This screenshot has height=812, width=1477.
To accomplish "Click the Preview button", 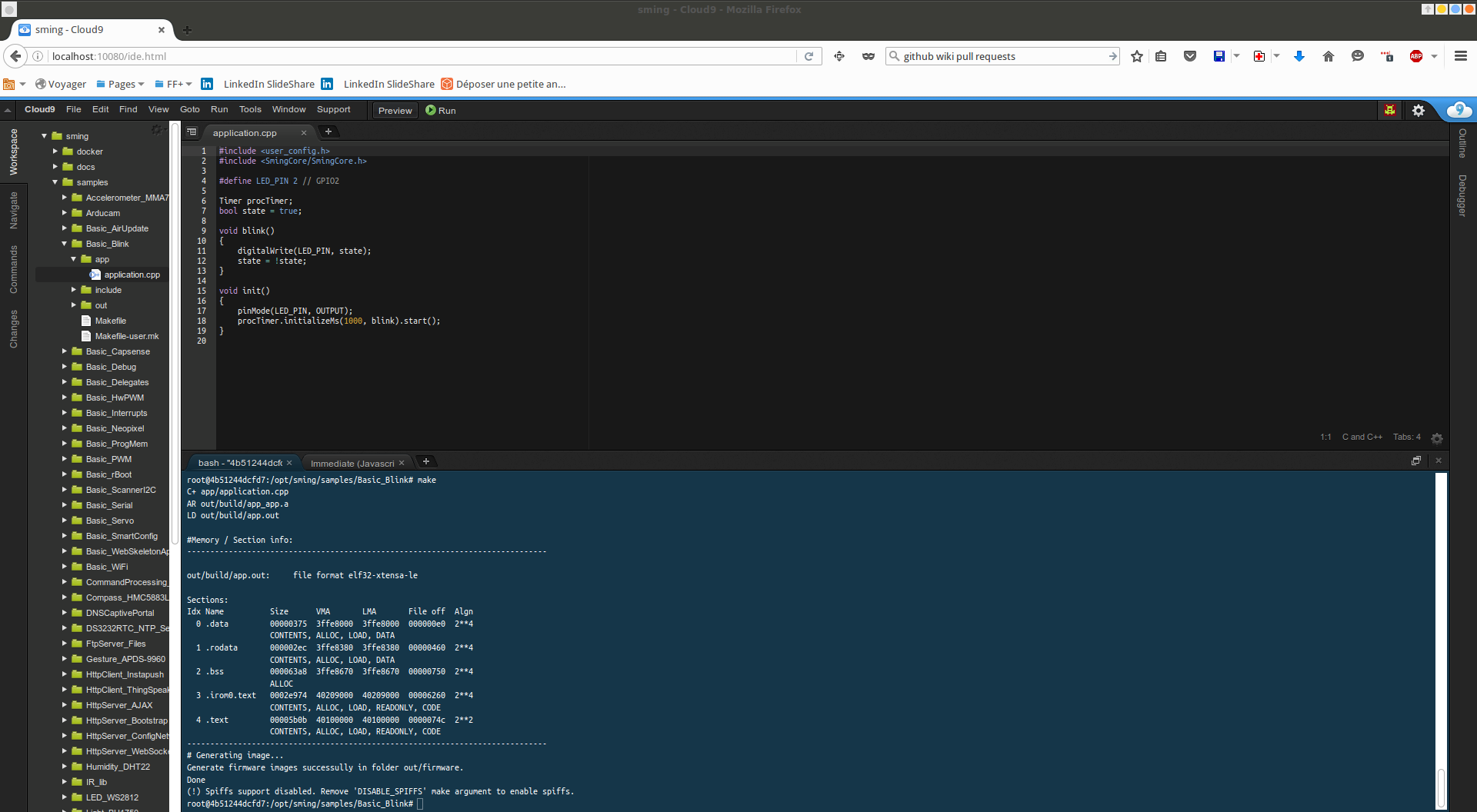I will [x=395, y=110].
